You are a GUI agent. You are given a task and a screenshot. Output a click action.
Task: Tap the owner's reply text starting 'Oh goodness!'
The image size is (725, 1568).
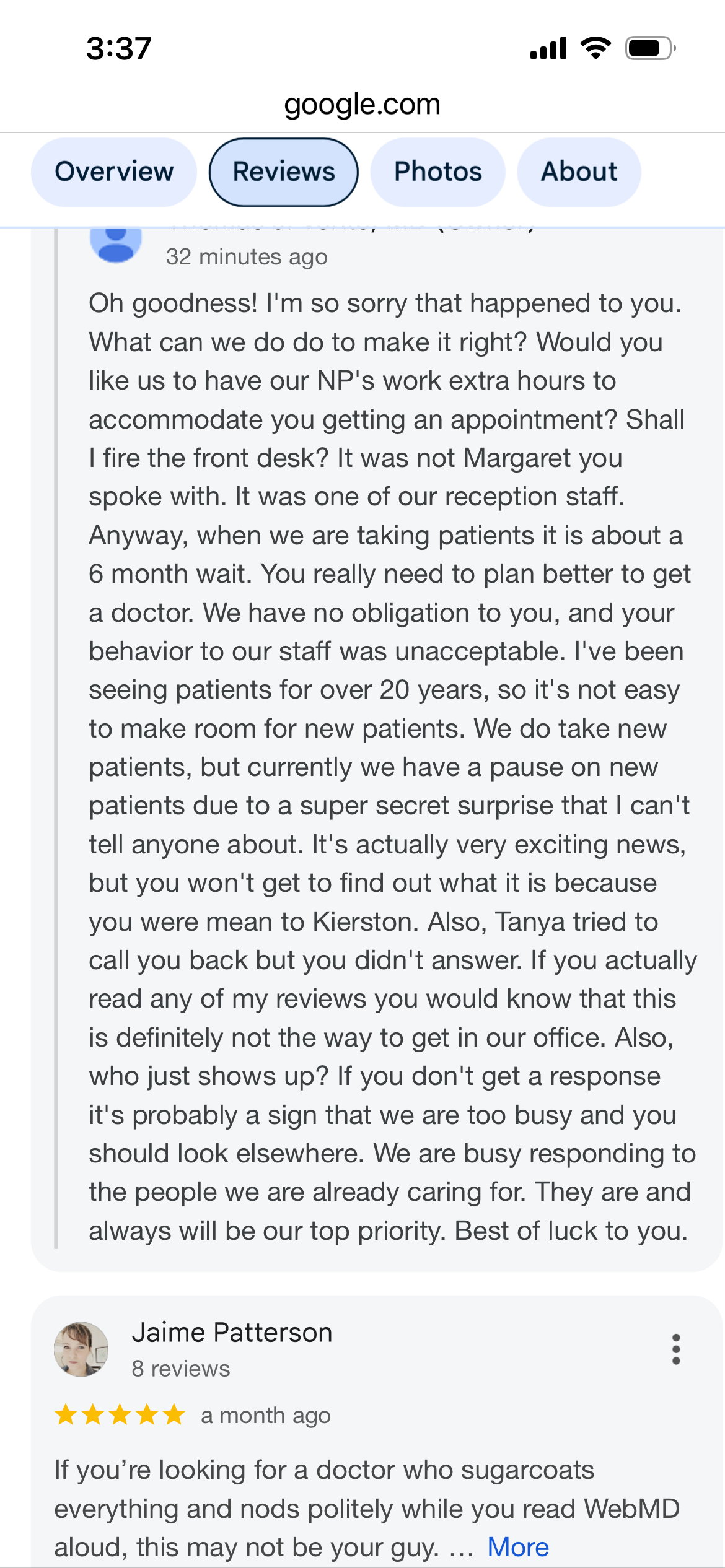coord(392,767)
